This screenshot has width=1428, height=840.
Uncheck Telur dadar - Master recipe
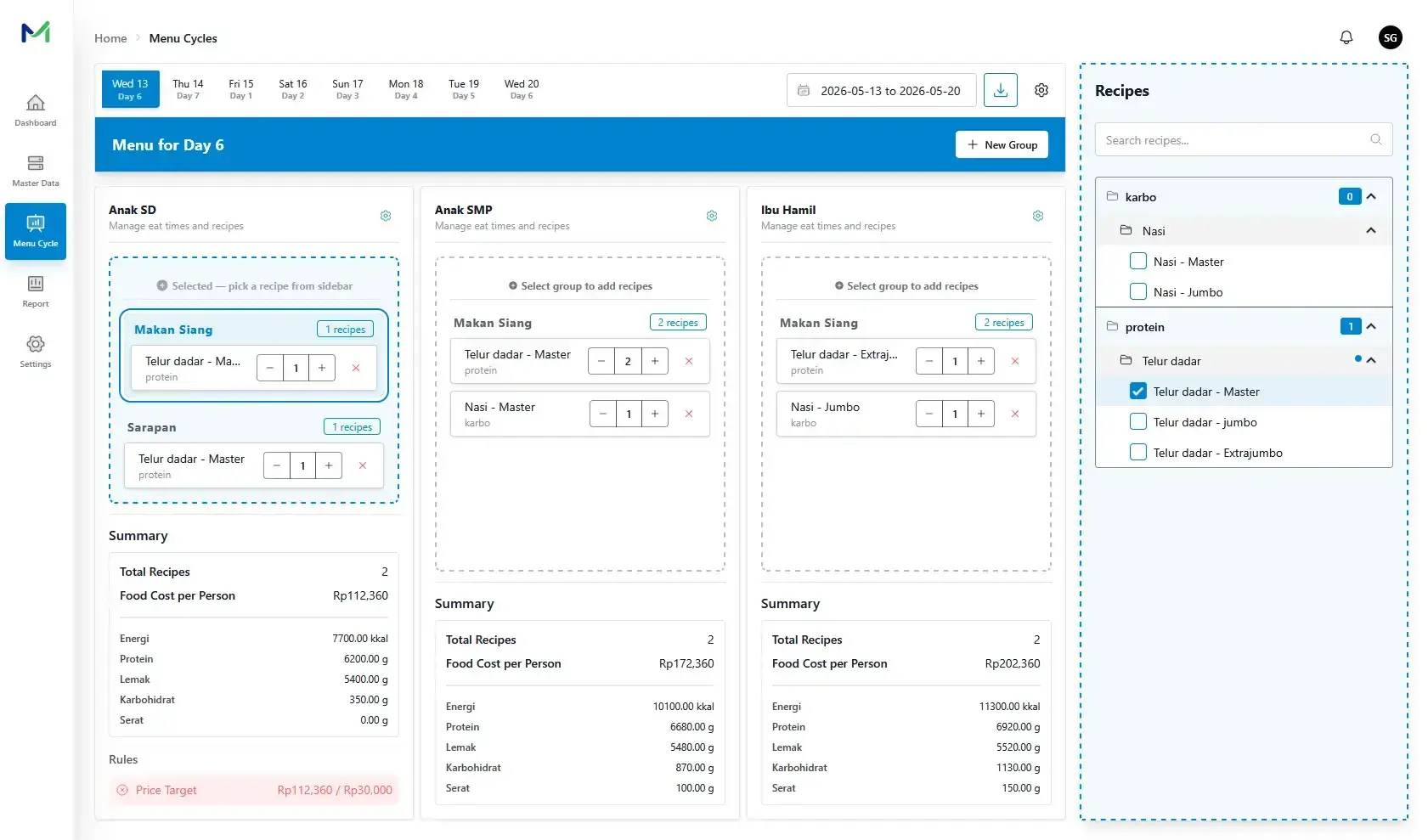(1138, 392)
